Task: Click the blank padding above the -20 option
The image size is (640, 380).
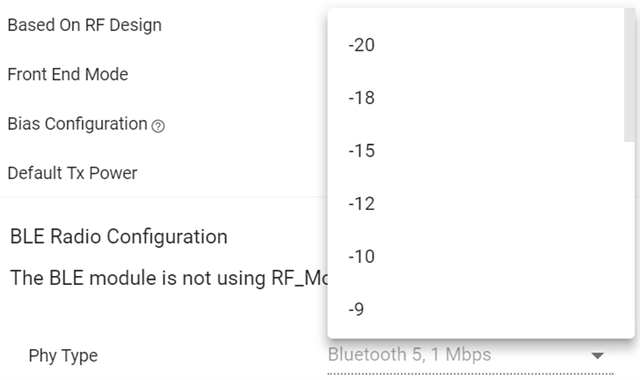Action: coord(476,13)
